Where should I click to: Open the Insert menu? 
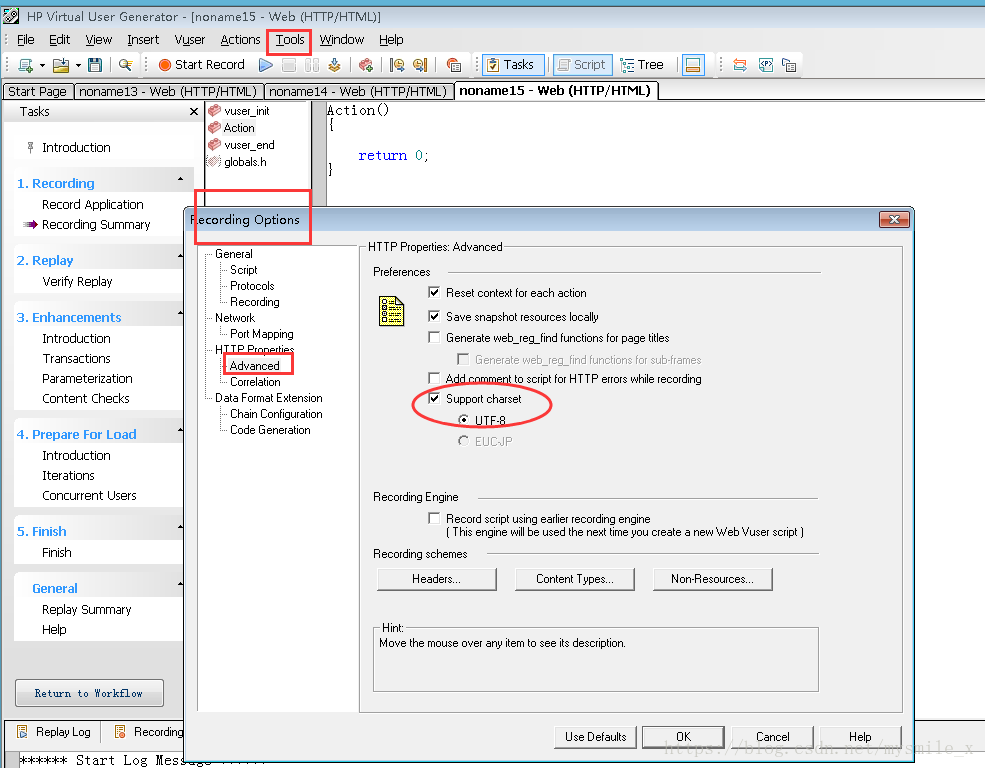pyautogui.click(x=143, y=40)
